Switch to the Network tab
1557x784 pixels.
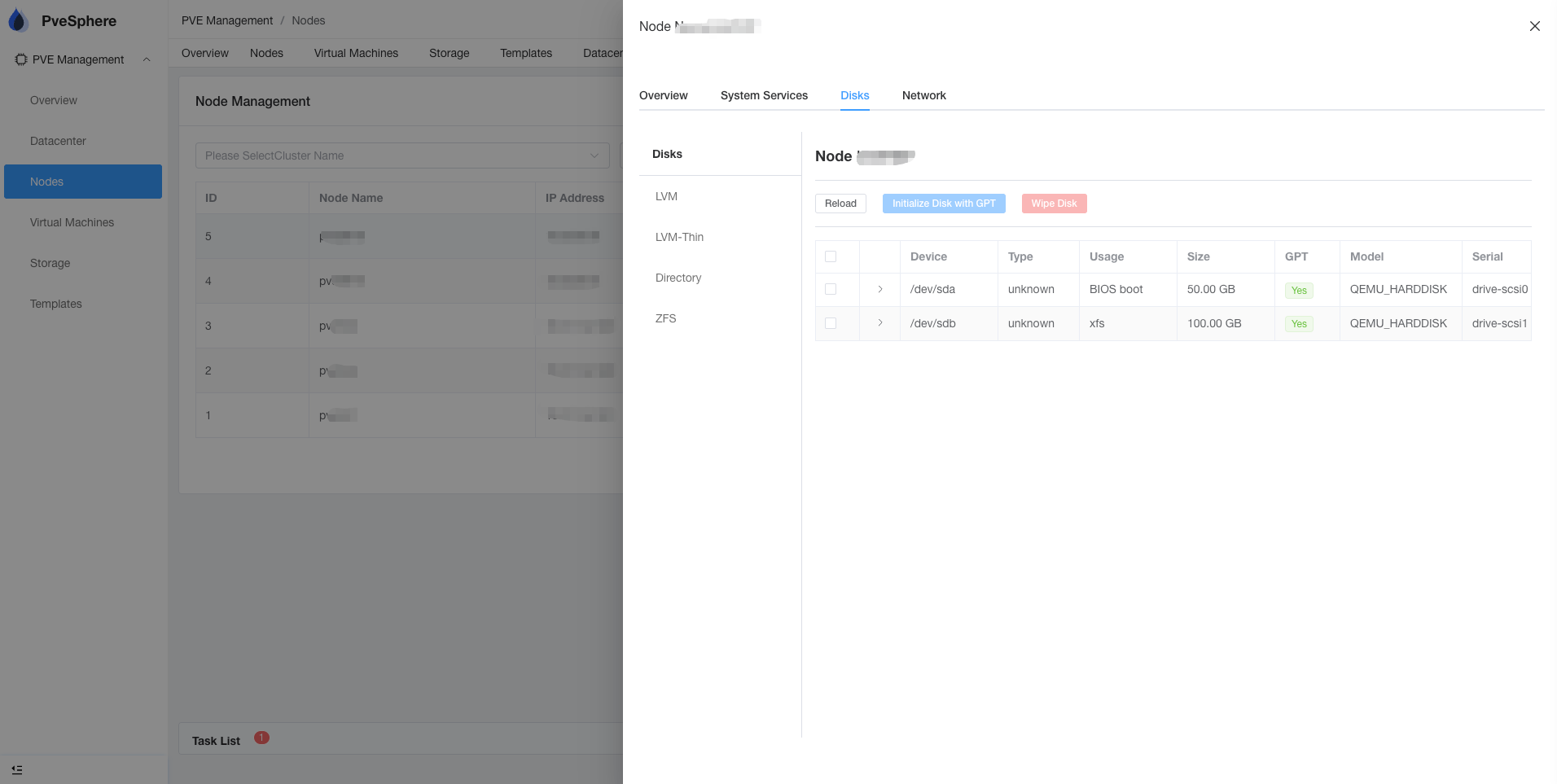click(x=923, y=95)
